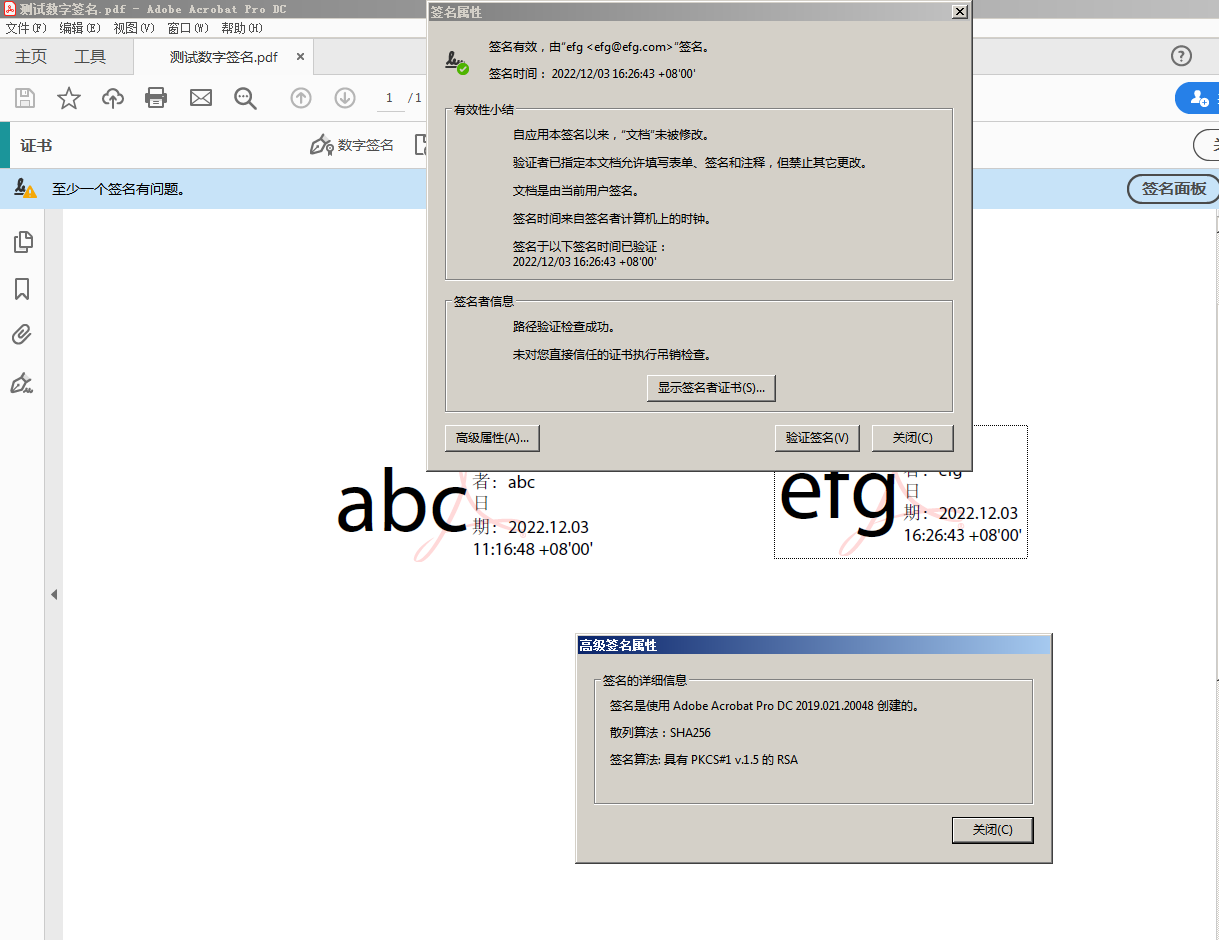The height and width of the screenshot is (940, 1219).
Task: Switch to the 工具 tab
Action: coord(90,57)
